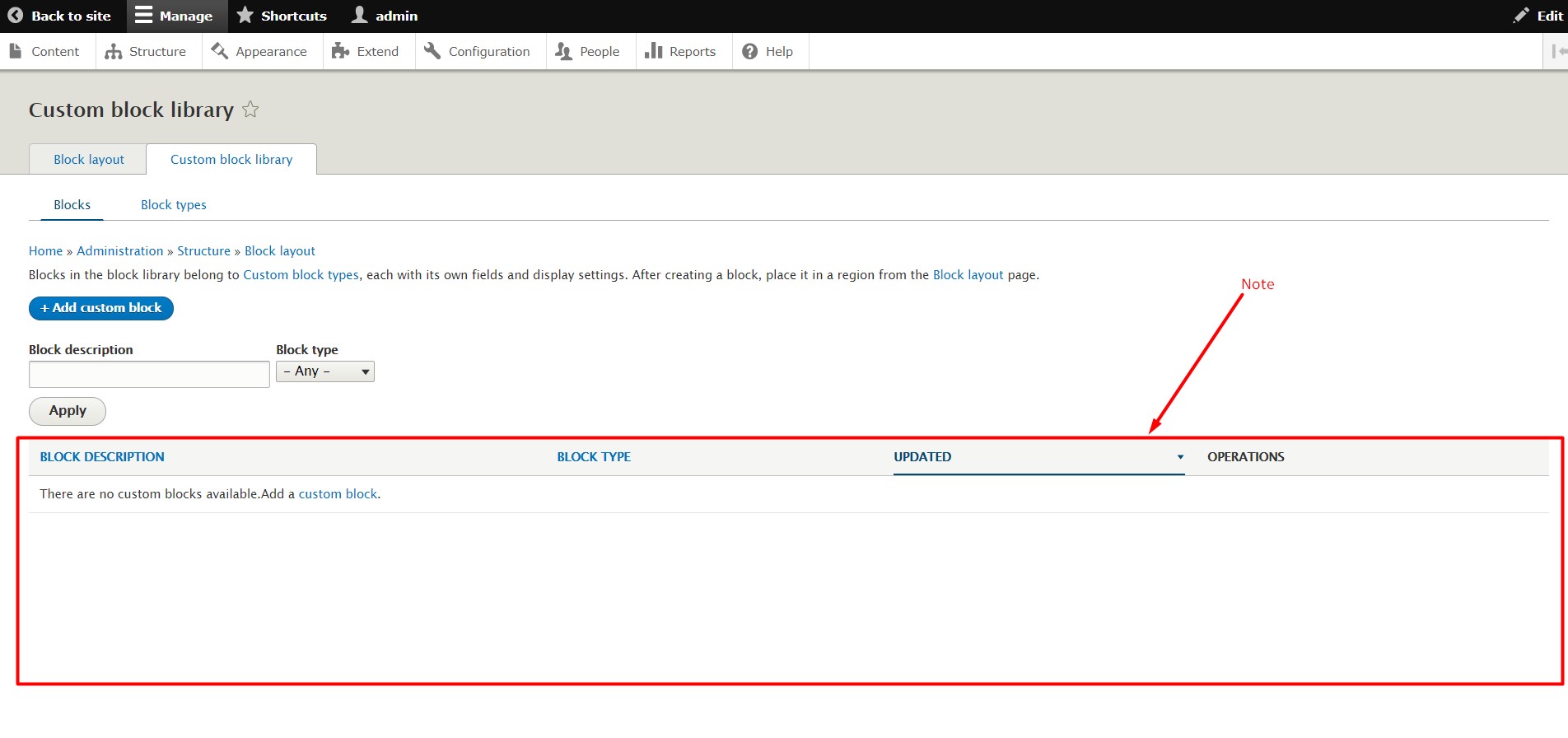Open the admin user icon
The width and height of the screenshot is (1568, 738).
[x=360, y=15]
